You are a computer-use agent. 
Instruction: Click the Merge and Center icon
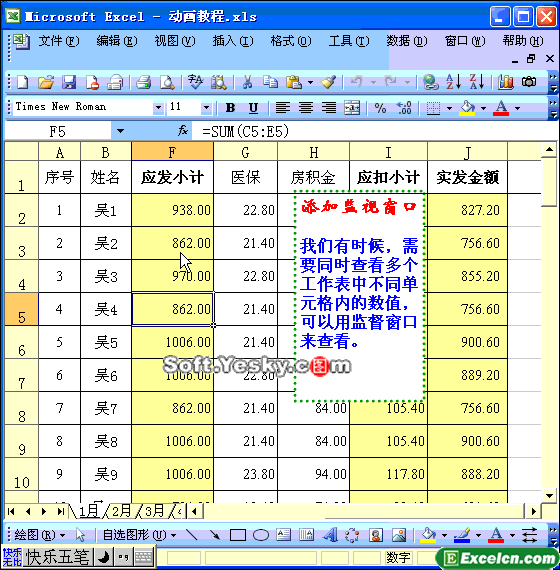click(352, 108)
